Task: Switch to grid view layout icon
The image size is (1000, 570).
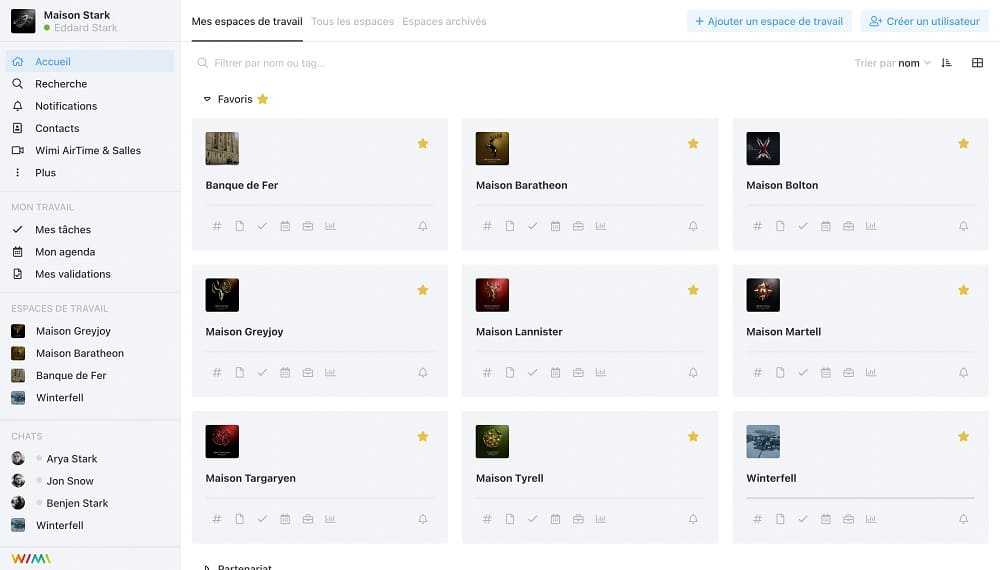Action: click(977, 63)
